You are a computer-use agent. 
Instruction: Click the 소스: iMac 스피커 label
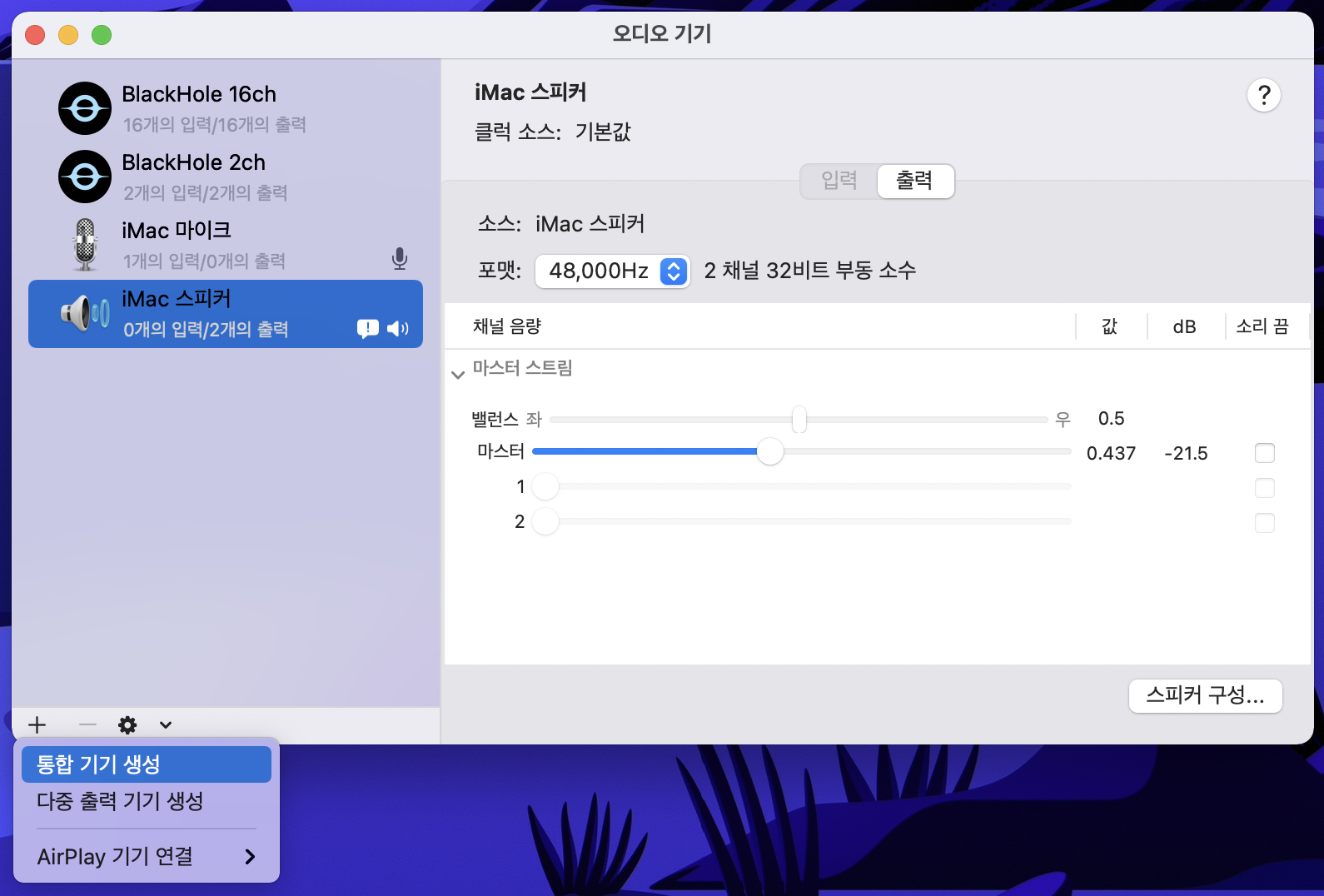561,224
